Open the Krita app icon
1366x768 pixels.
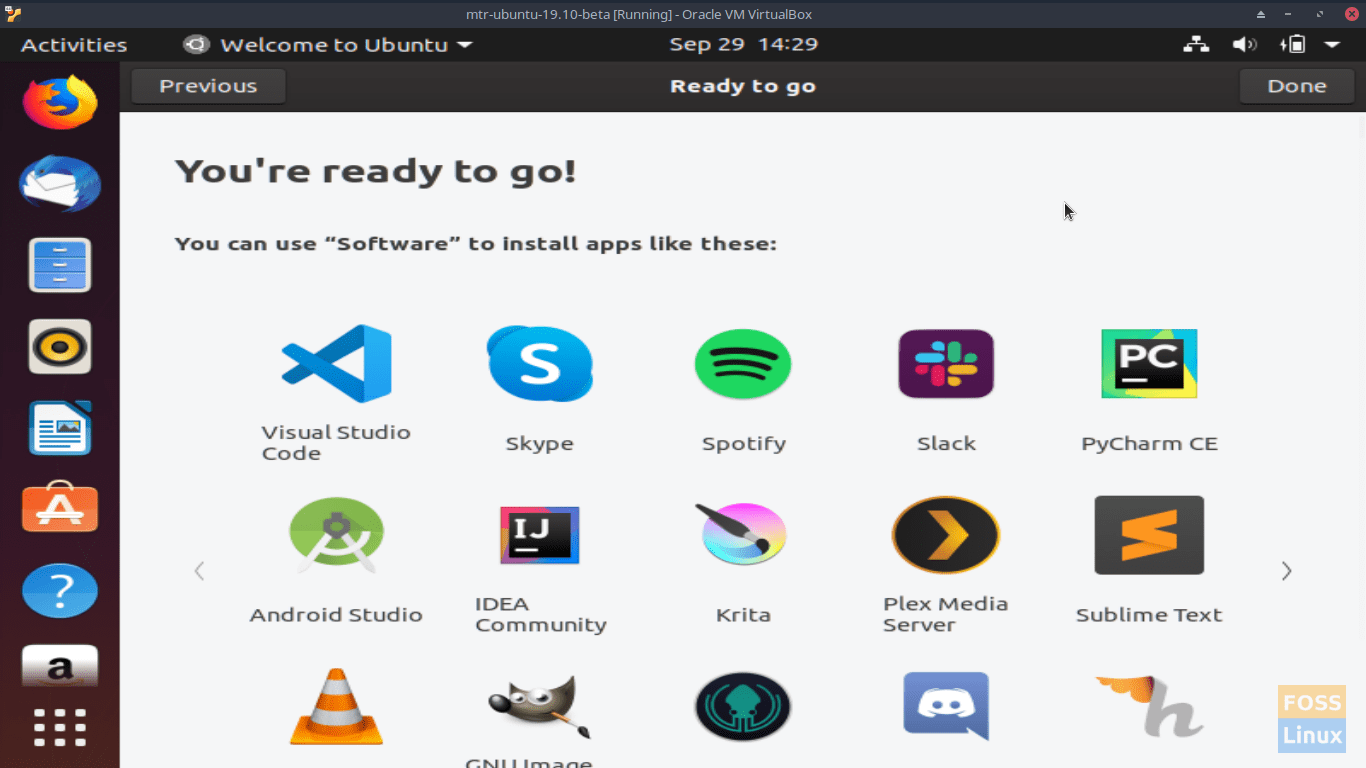click(743, 535)
